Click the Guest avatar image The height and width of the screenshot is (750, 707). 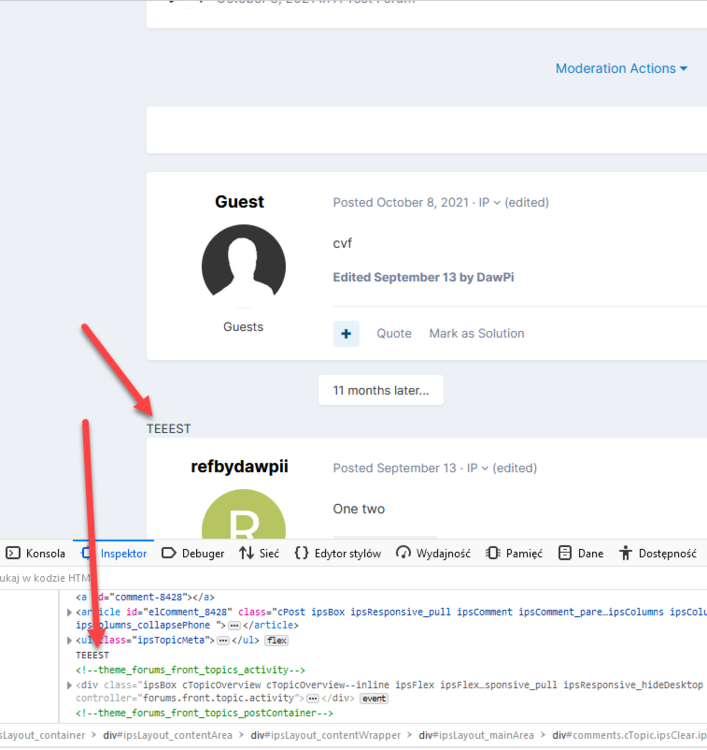pos(243,265)
